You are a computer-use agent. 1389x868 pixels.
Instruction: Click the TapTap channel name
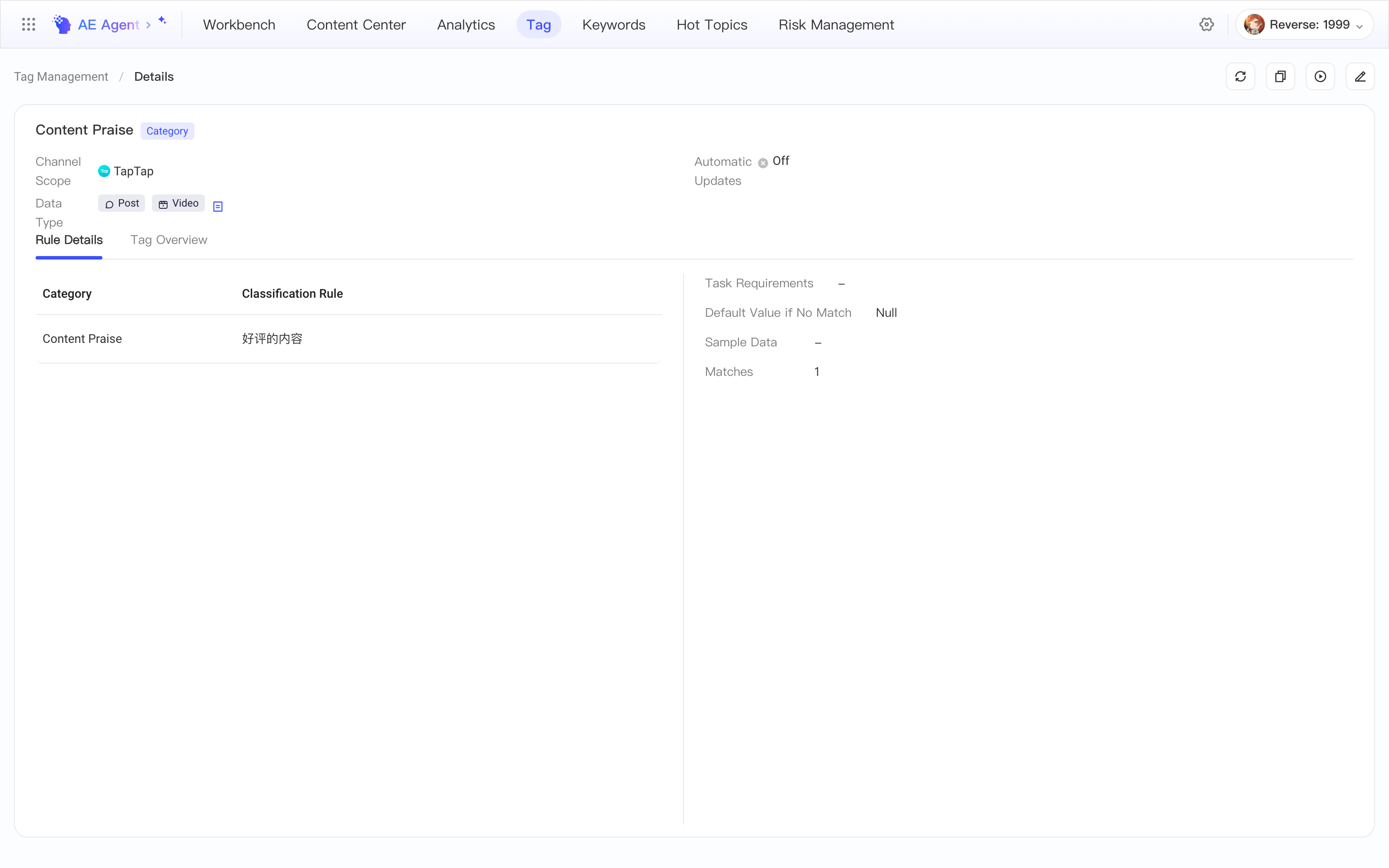[134, 171]
